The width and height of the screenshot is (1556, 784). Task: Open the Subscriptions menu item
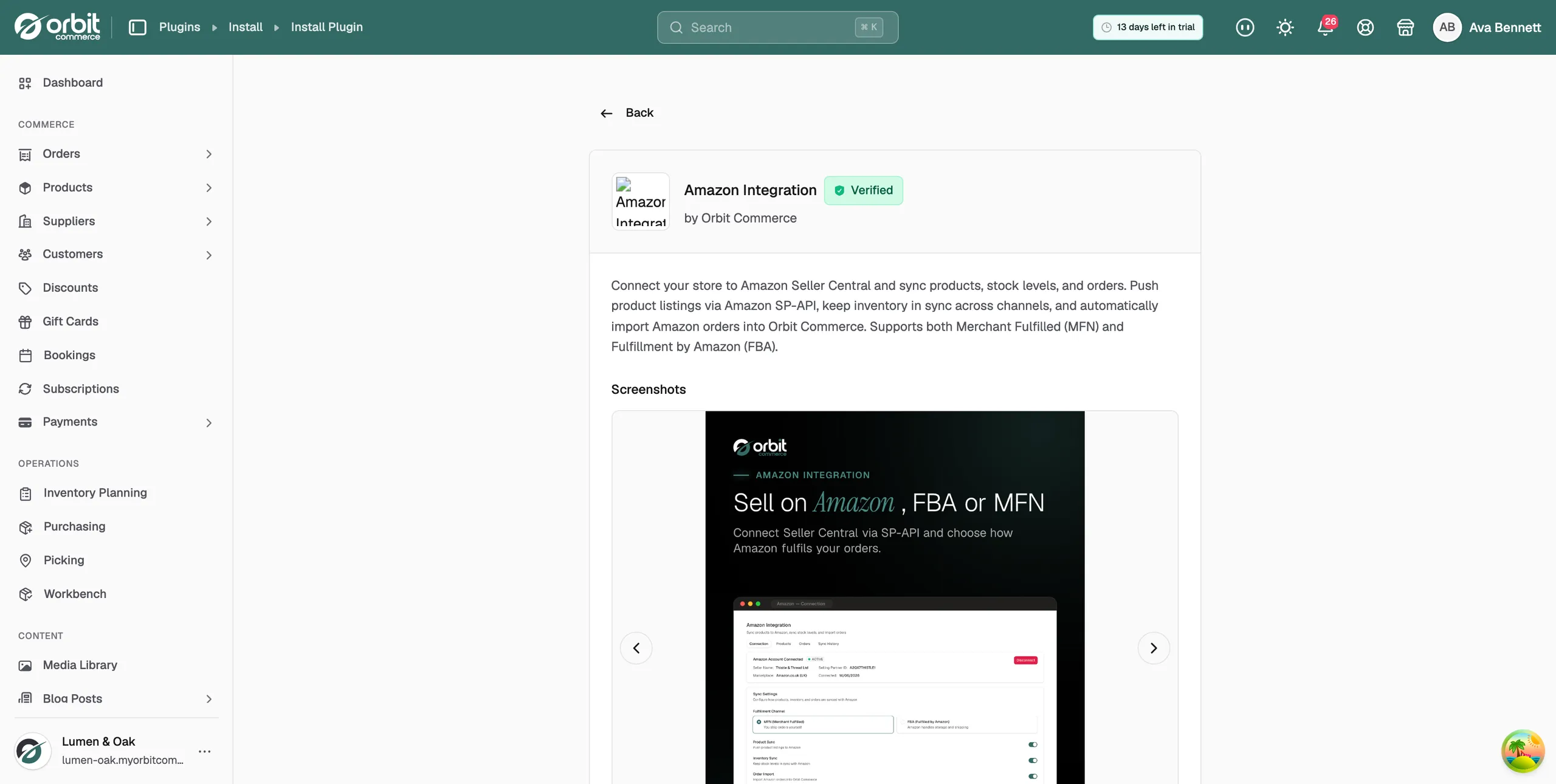(116, 389)
